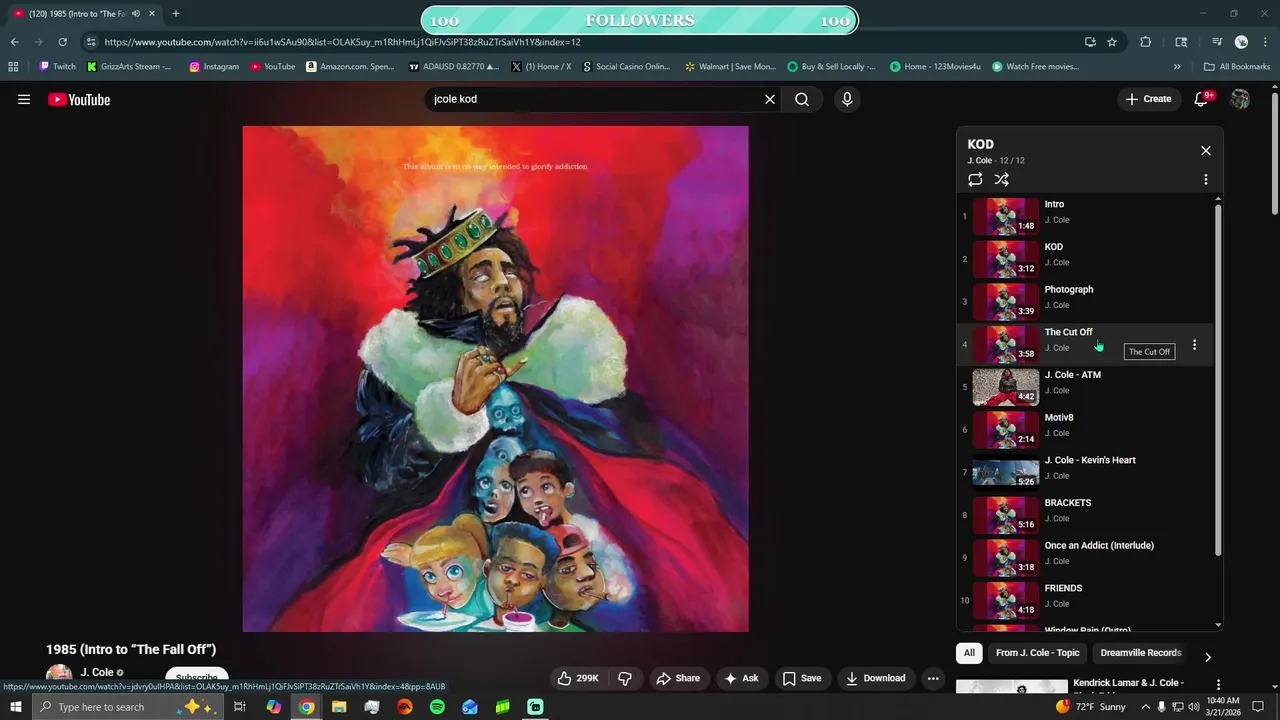Viewport: 1280px width, 720px height.
Task: Start voice search with the microphone
Action: [x=847, y=99]
